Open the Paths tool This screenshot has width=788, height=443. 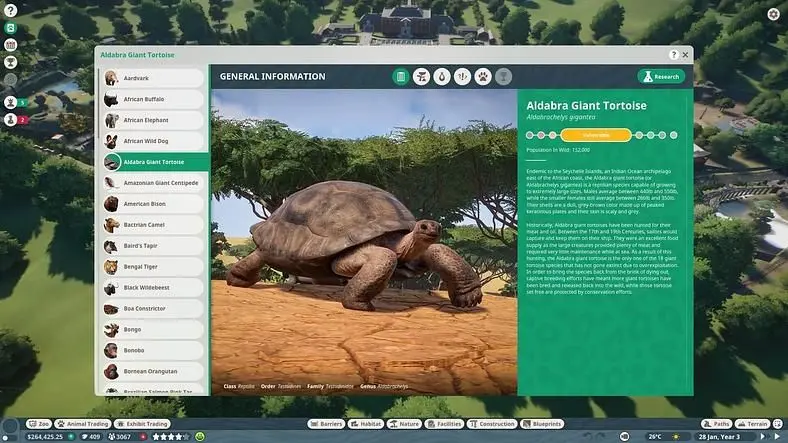click(717, 424)
